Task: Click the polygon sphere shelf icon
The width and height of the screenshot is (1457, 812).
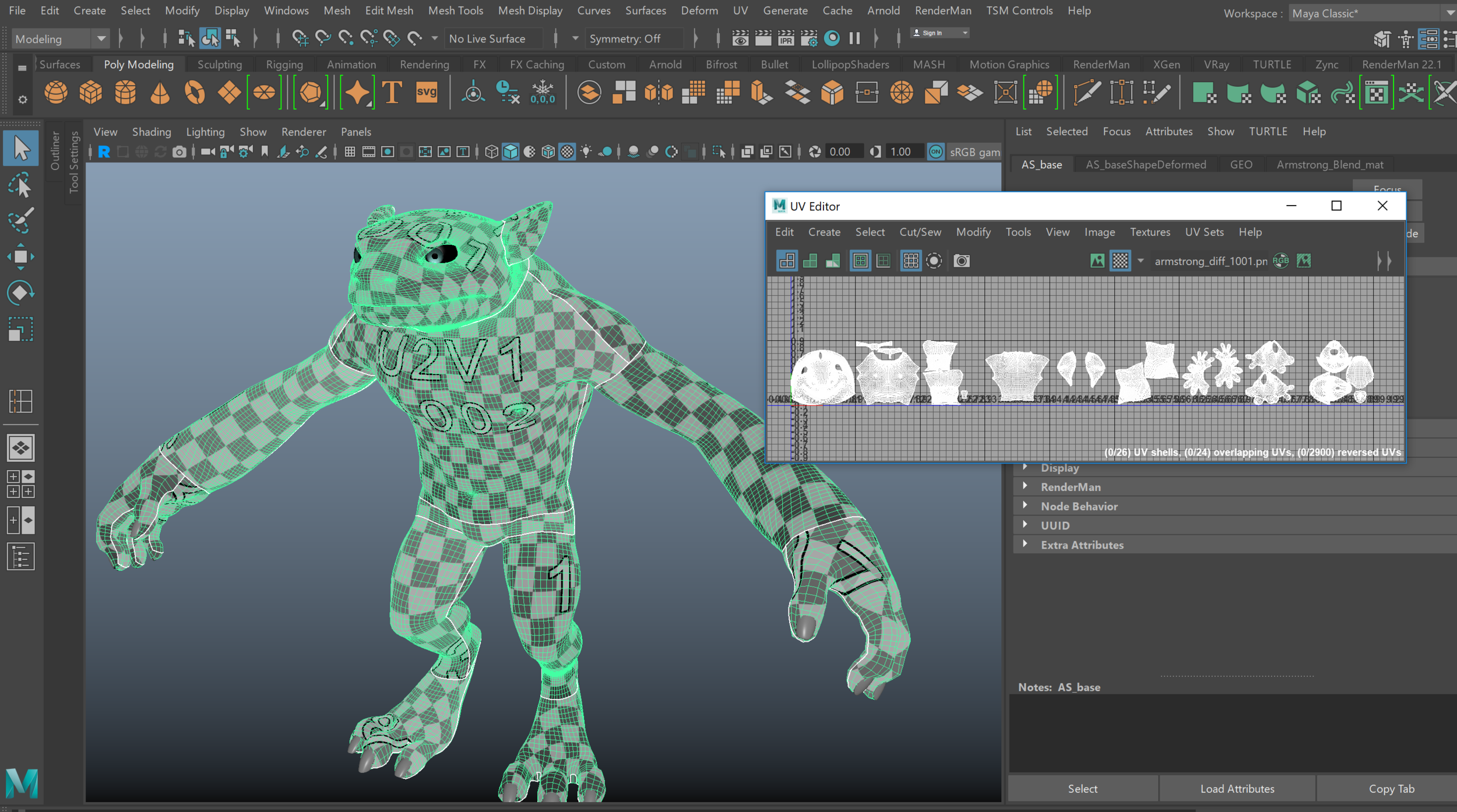Action: click(x=56, y=93)
